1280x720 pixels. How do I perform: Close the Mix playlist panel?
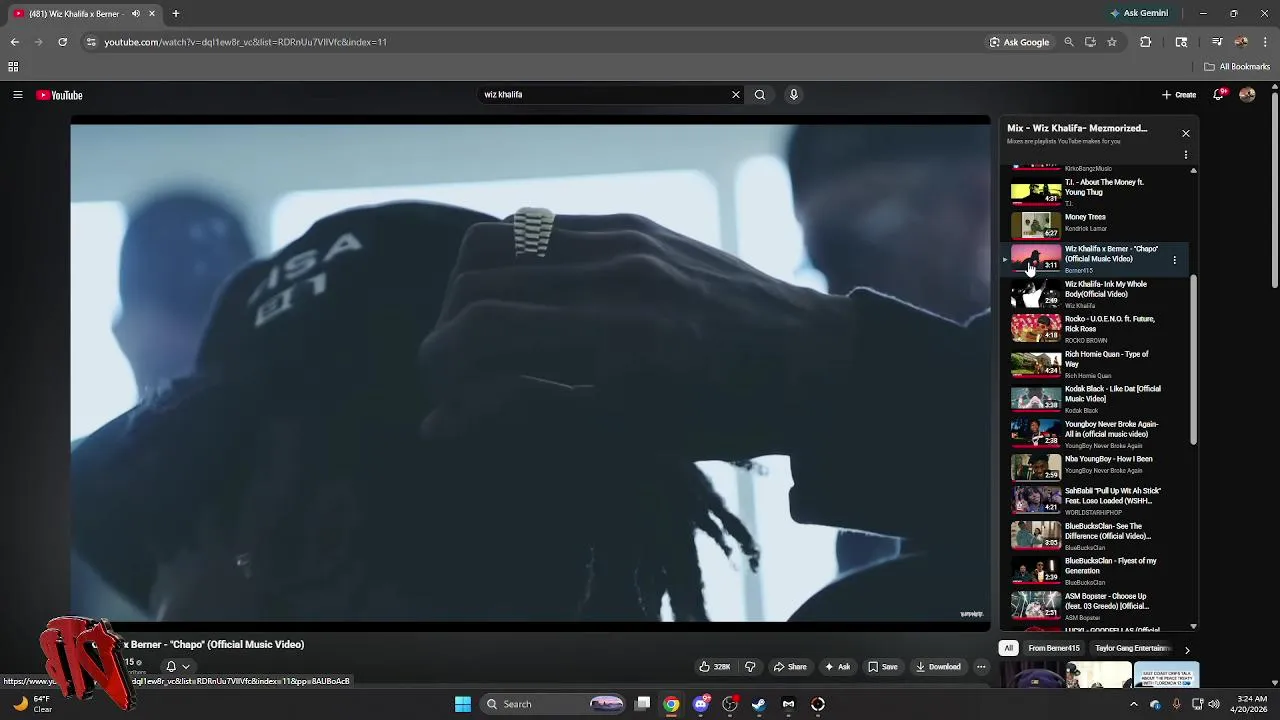pos(1186,133)
